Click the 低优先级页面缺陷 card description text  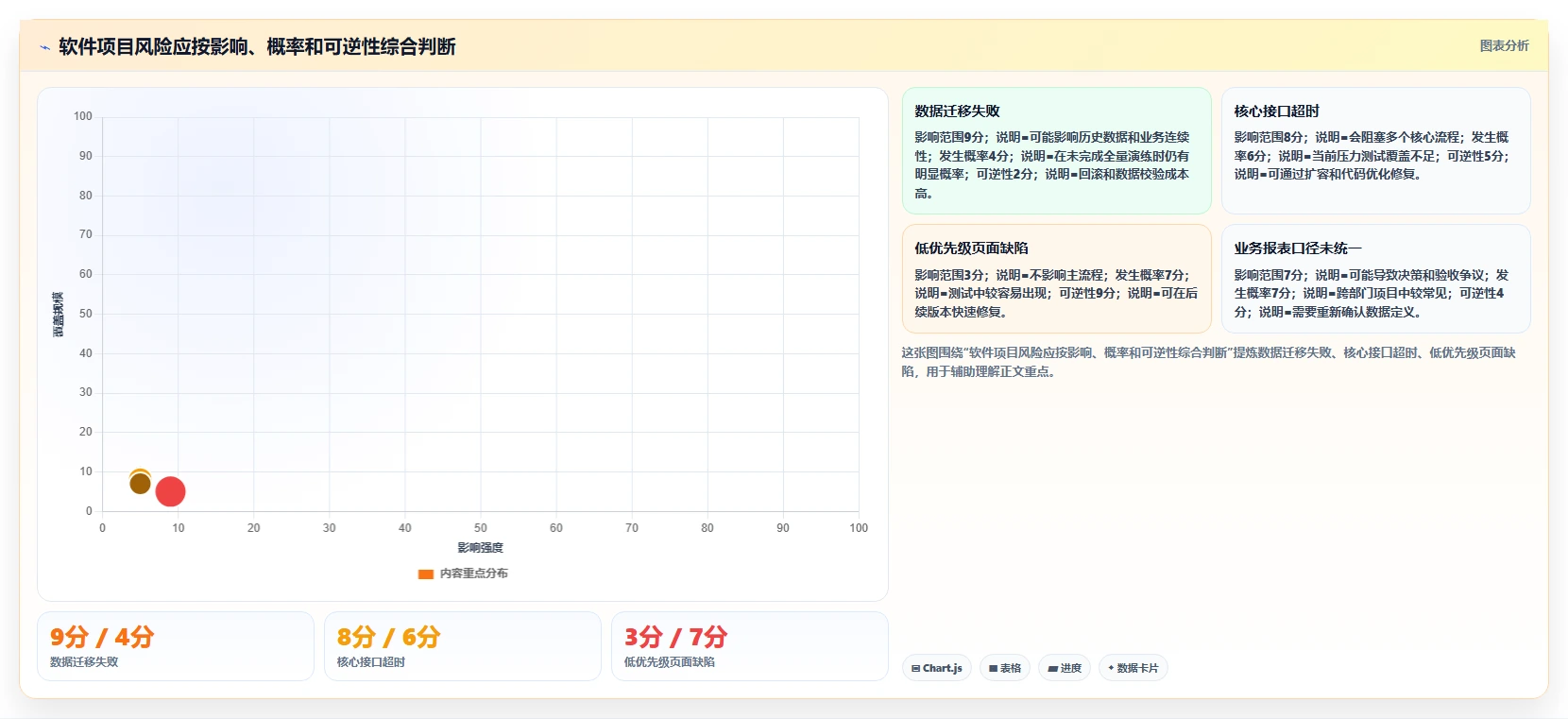tap(1056, 293)
